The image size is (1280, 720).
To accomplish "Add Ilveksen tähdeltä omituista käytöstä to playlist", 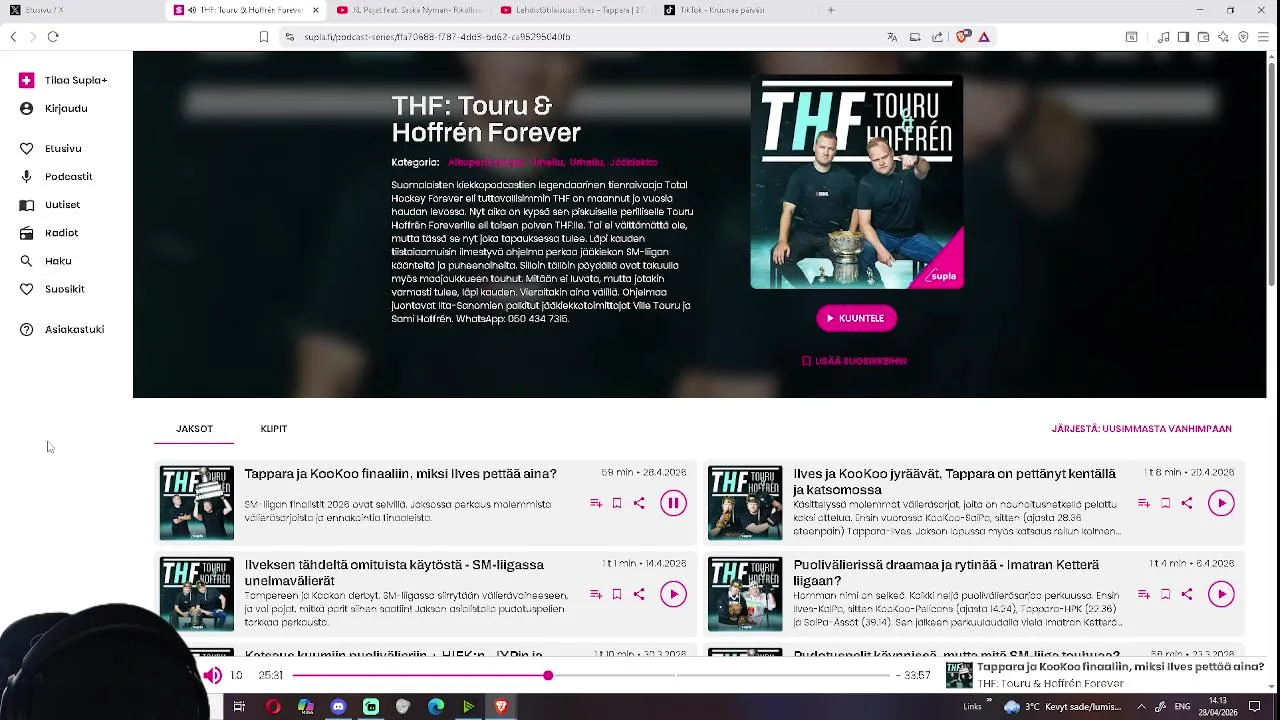I will pyautogui.click(x=596, y=594).
